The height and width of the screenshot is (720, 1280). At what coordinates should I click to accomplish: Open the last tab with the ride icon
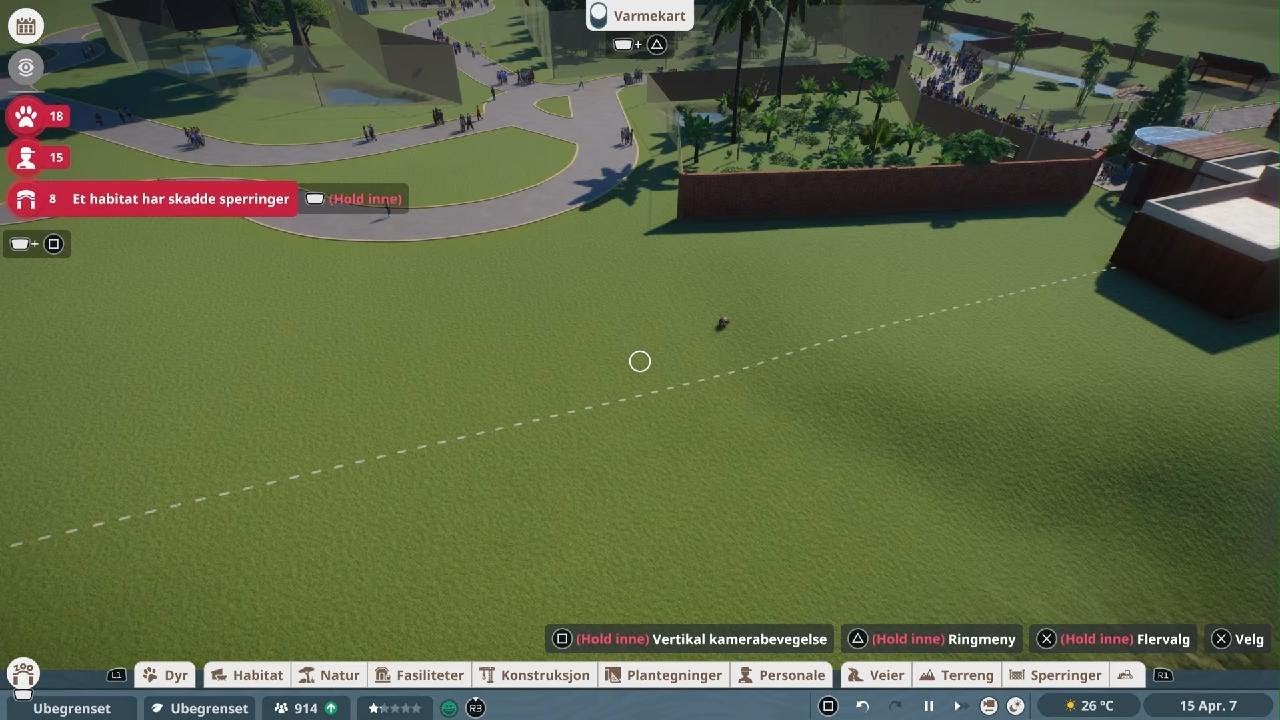point(1126,675)
